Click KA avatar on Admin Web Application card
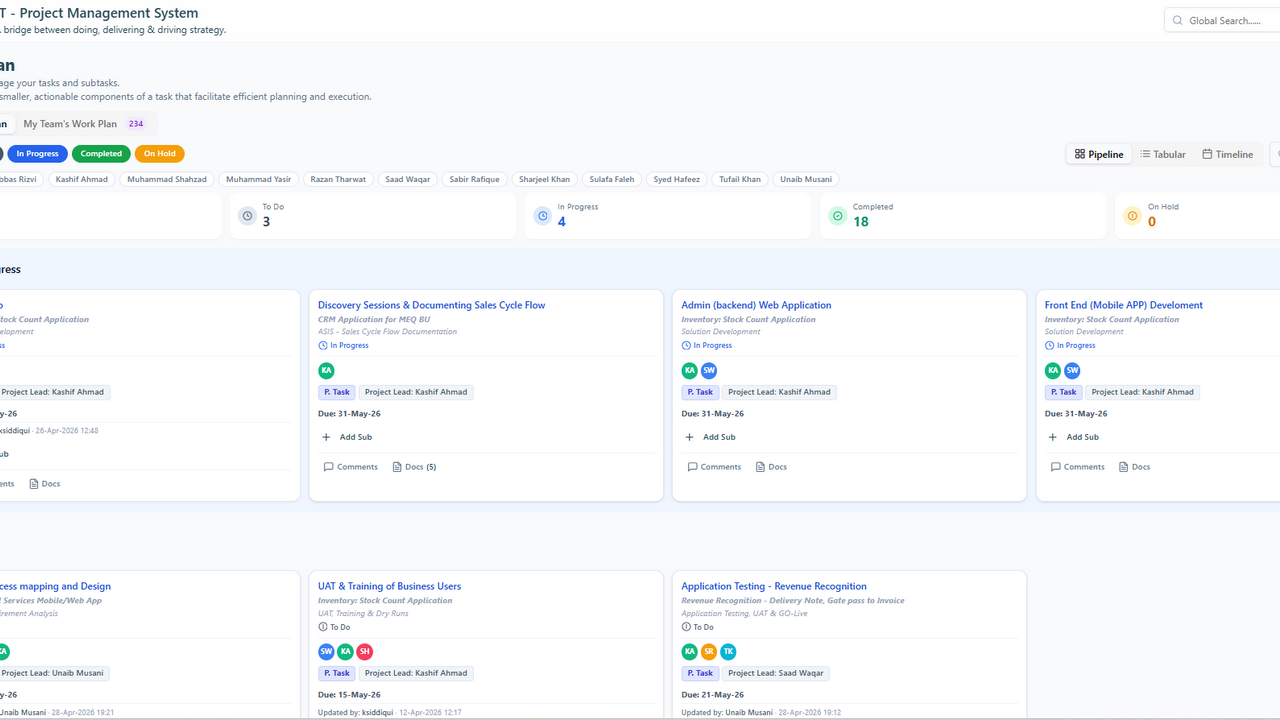Viewport: 1280px width, 720px height. pyautogui.click(x=690, y=371)
